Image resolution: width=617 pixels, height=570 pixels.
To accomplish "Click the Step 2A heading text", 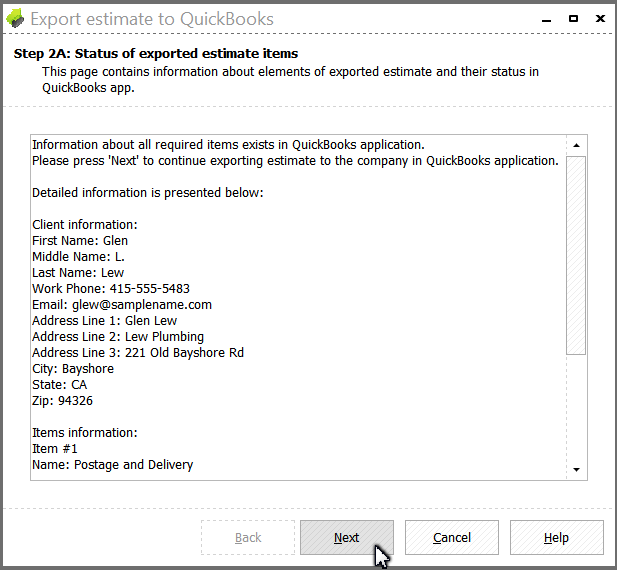I will 156,53.
